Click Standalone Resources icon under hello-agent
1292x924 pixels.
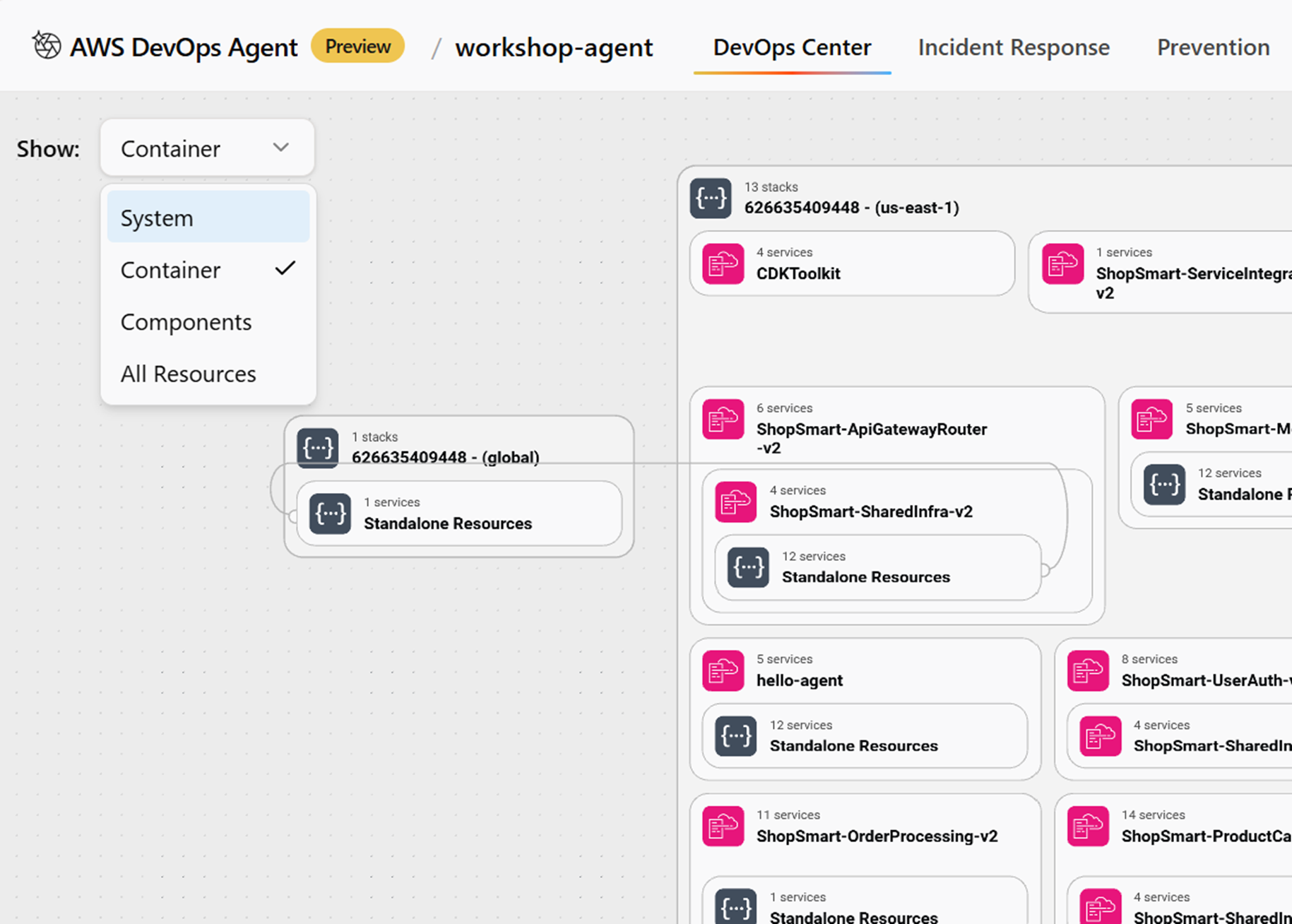click(735, 736)
